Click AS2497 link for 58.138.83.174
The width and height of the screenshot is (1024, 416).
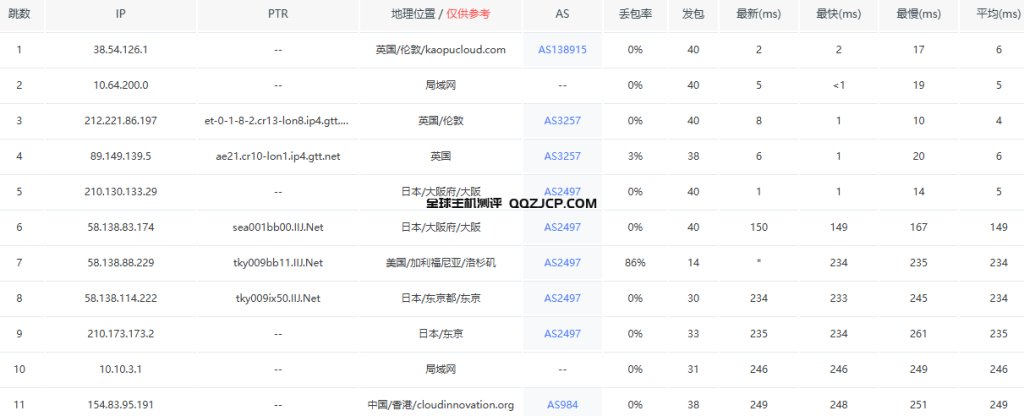tap(562, 227)
